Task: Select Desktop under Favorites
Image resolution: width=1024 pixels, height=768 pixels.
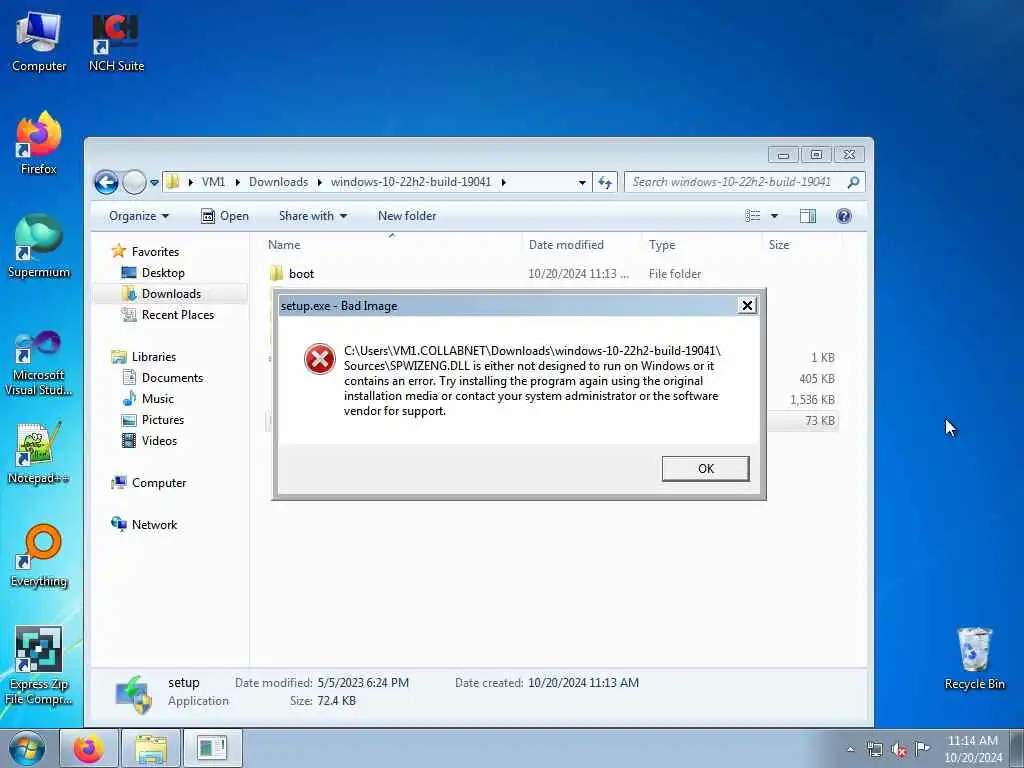Action: pyautogui.click(x=163, y=272)
